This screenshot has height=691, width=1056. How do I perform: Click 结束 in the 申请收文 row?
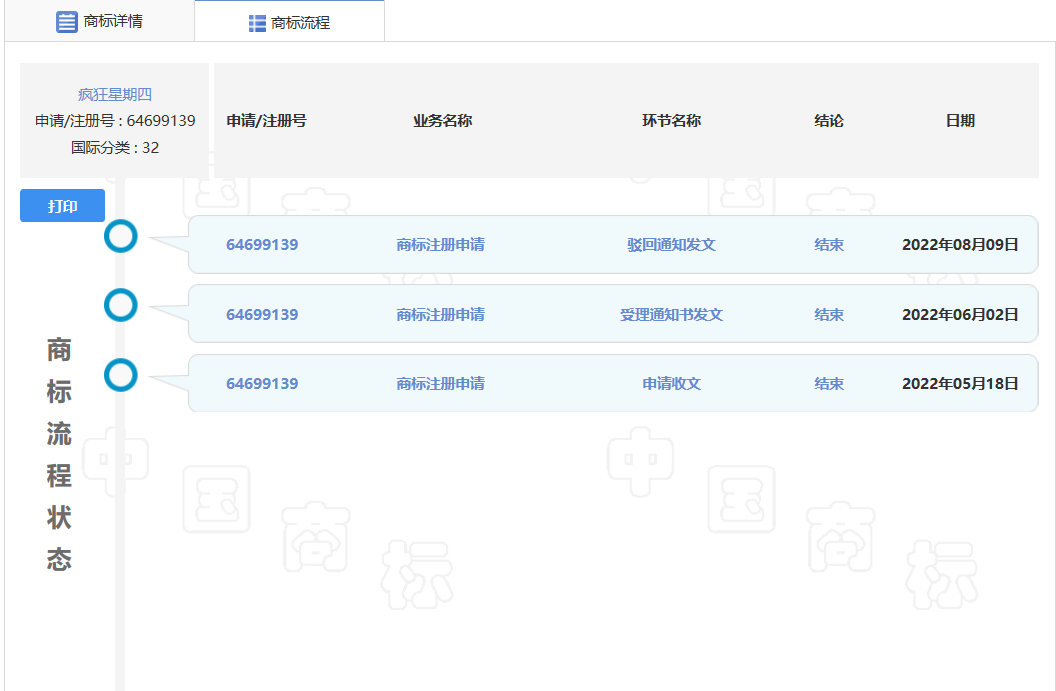point(828,383)
